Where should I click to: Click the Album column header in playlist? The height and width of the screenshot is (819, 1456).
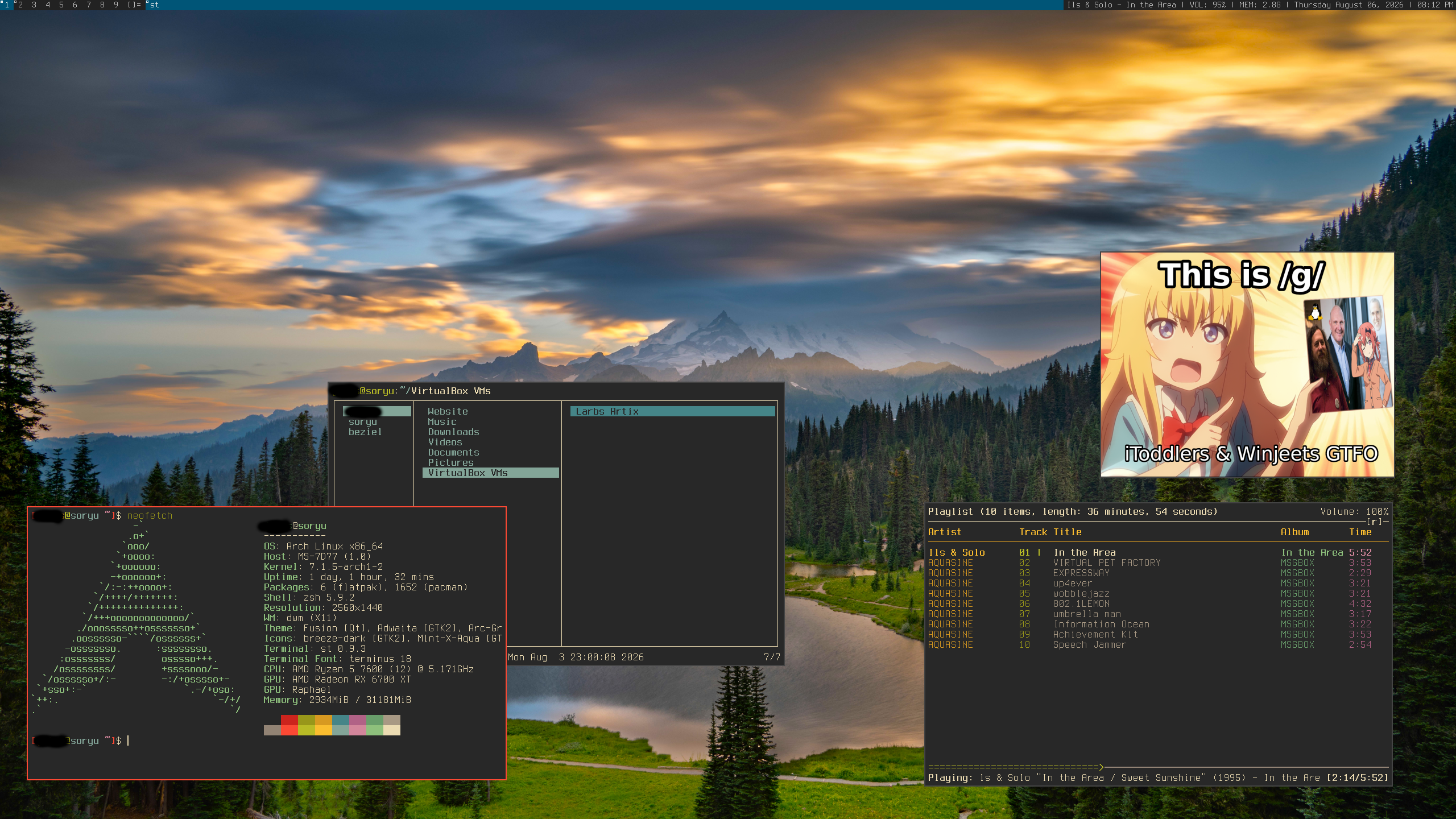(1295, 532)
